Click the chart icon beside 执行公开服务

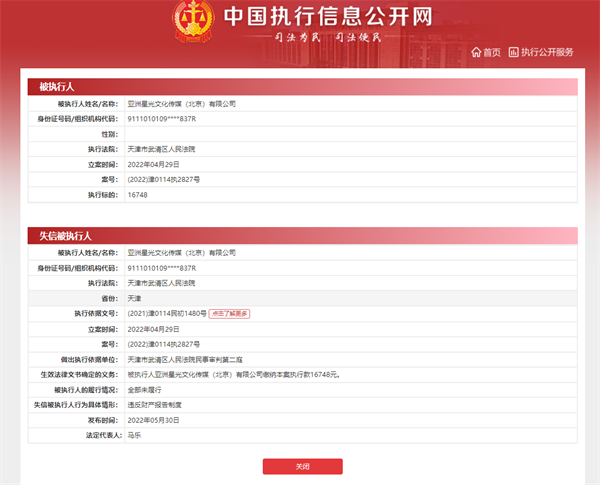pyautogui.click(x=513, y=52)
